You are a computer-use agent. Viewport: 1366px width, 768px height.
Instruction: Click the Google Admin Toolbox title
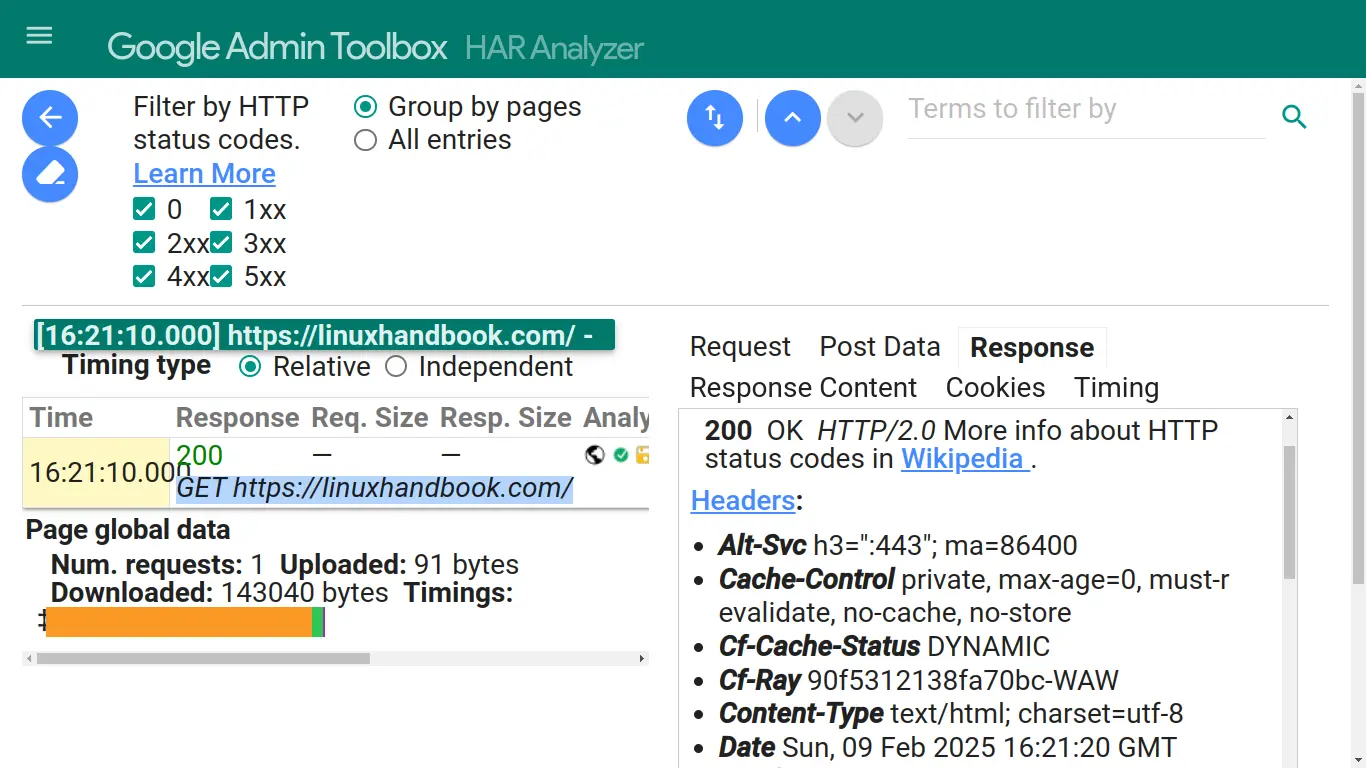tap(277, 46)
